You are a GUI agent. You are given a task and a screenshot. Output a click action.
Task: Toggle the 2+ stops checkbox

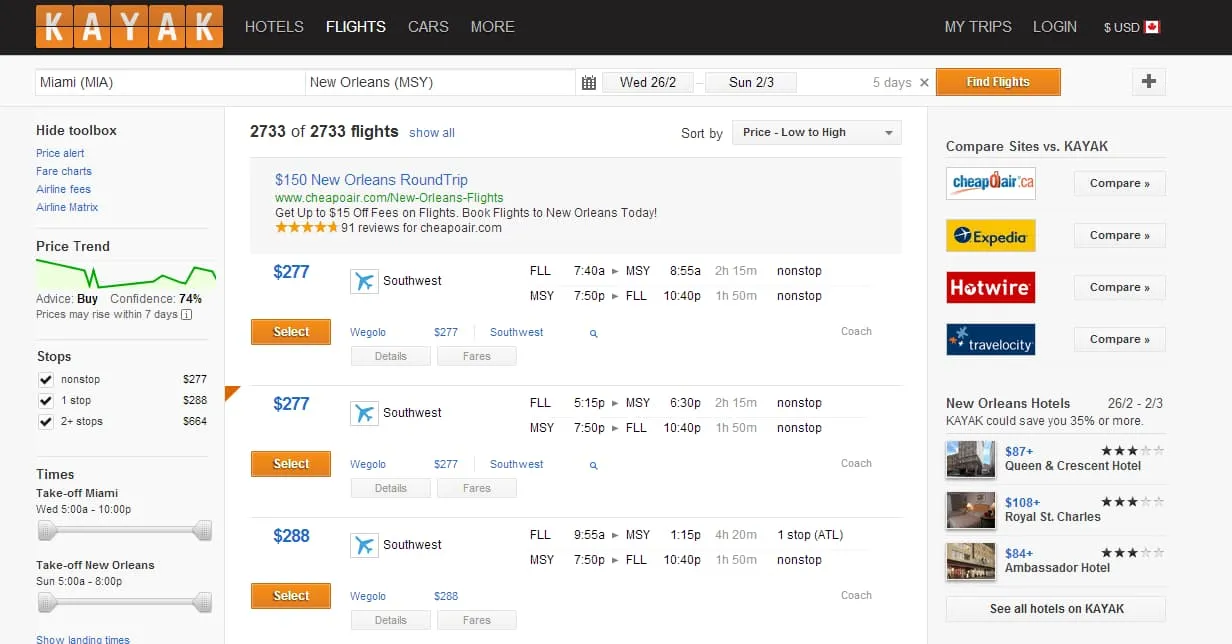45,421
